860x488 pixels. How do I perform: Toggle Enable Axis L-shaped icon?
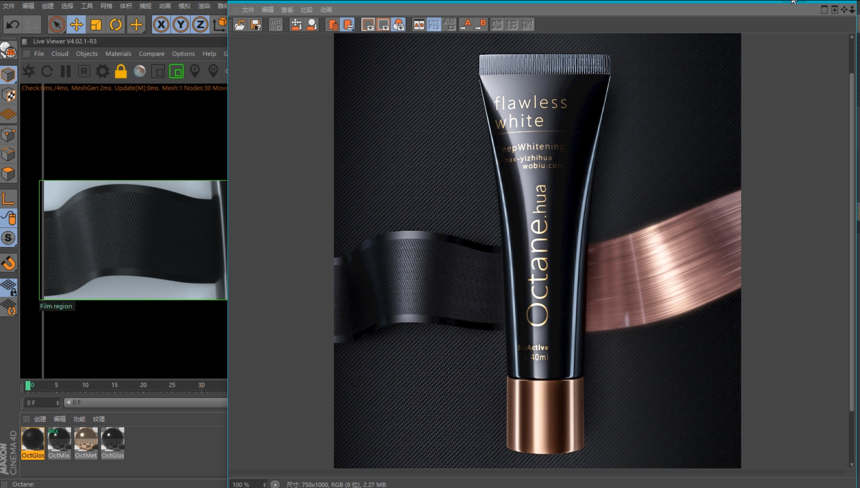tap(8, 198)
